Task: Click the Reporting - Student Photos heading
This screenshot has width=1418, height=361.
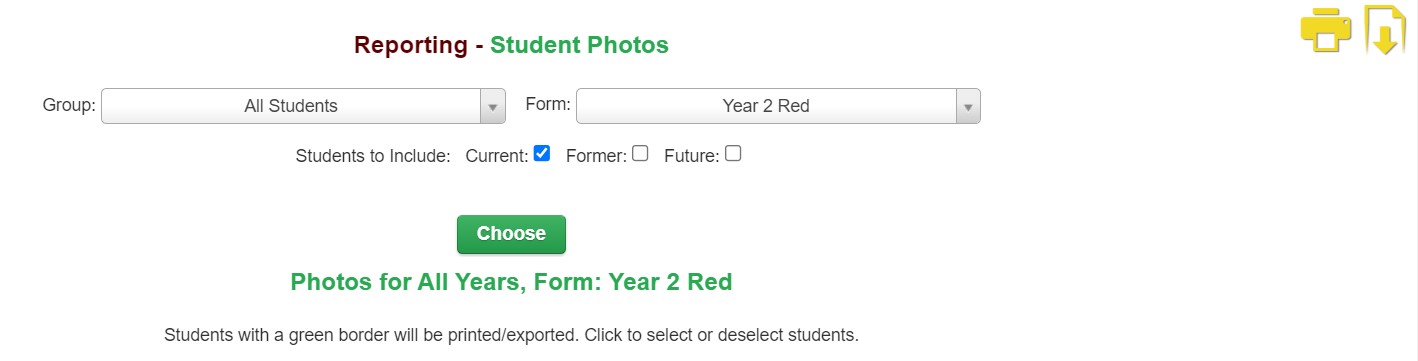Action: click(511, 45)
